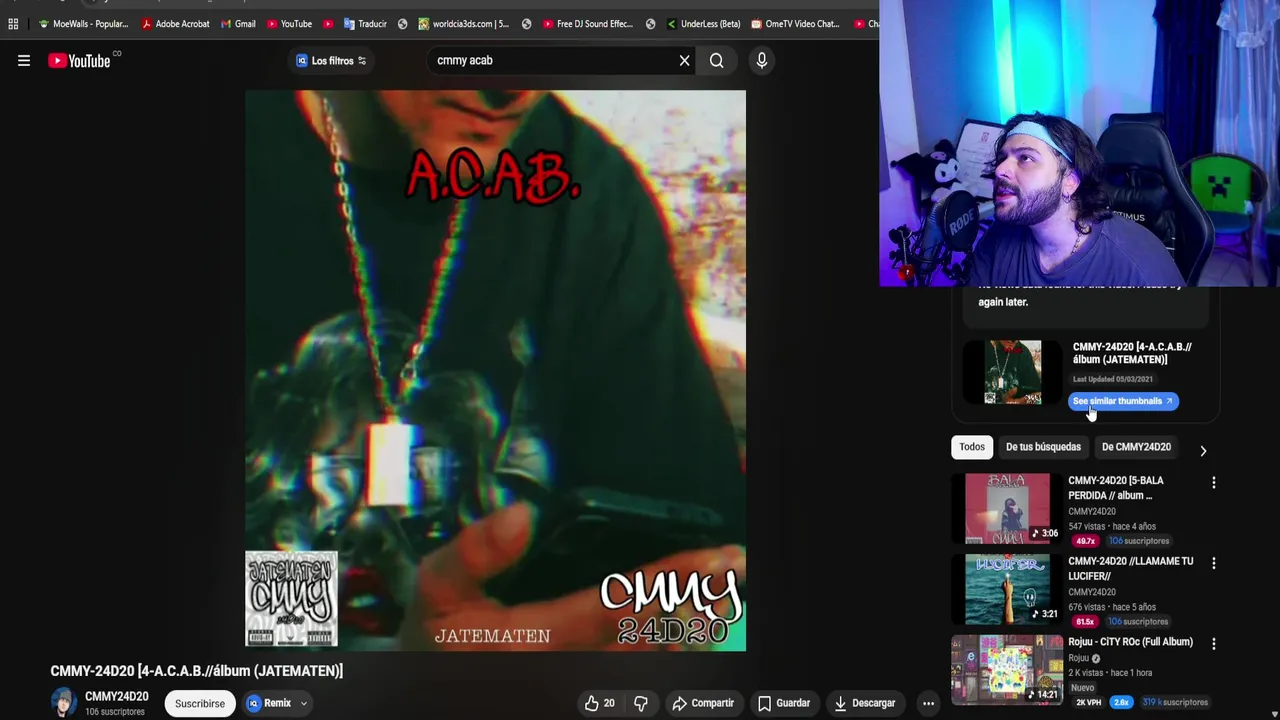Dislike the video with thumbs down
Image resolution: width=1280 pixels, height=720 pixels.
tap(641, 703)
